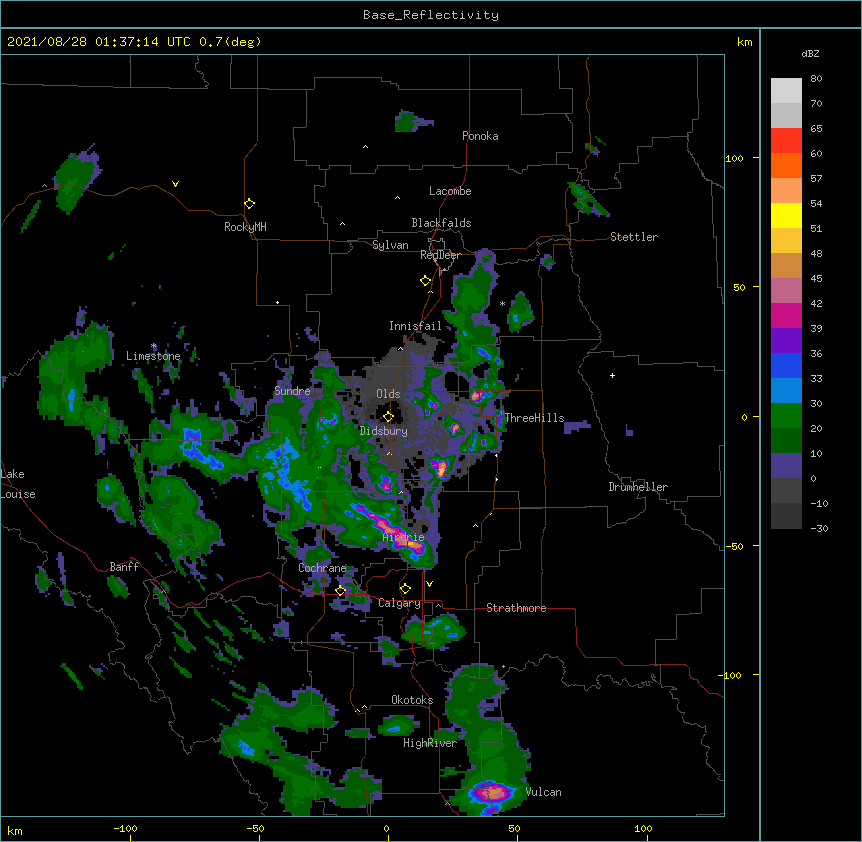
Task: Select the Lacombe label
Action: 450,191
